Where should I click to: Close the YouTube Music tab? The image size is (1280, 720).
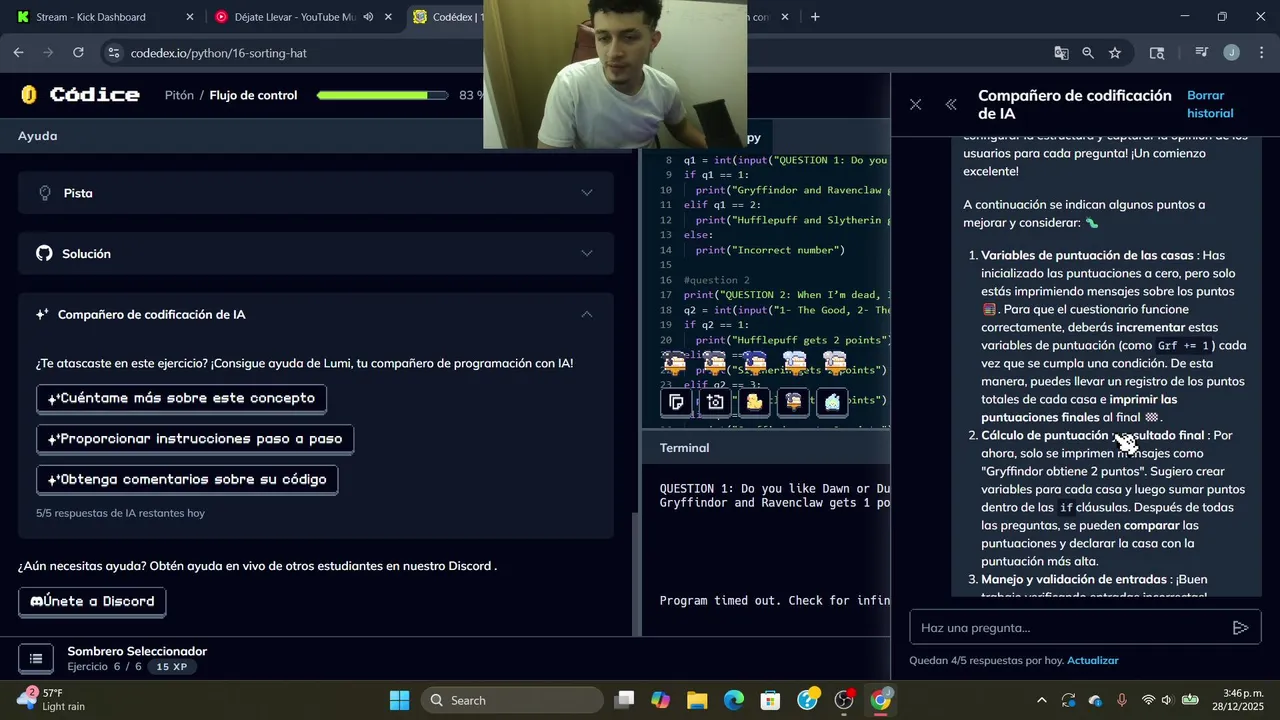point(388,17)
